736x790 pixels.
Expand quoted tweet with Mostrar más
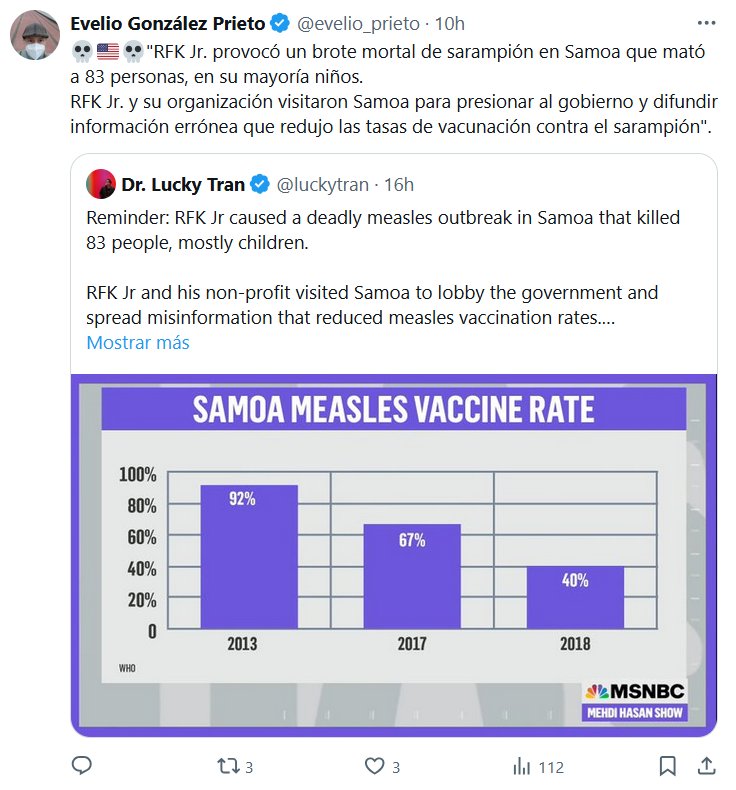[x=137, y=342]
